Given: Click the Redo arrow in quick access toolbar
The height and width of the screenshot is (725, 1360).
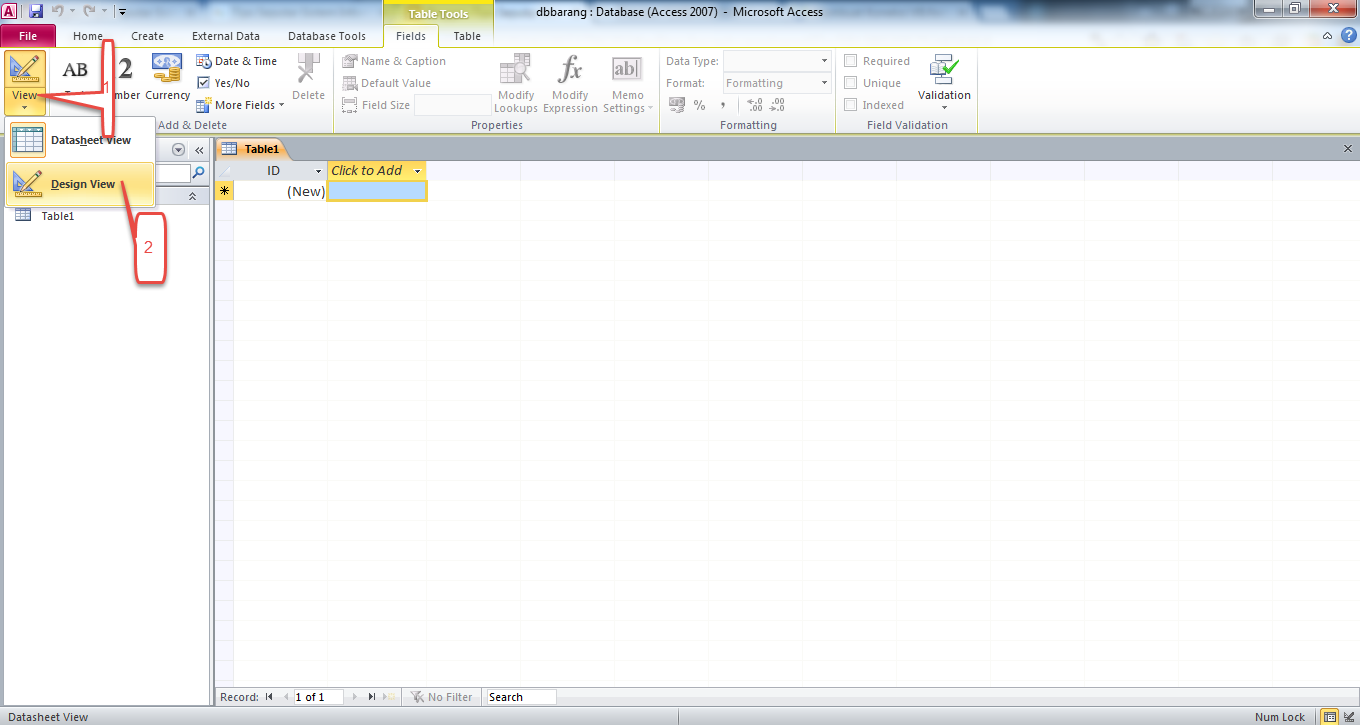Looking at the screenshot, I should tap(90, 11).
